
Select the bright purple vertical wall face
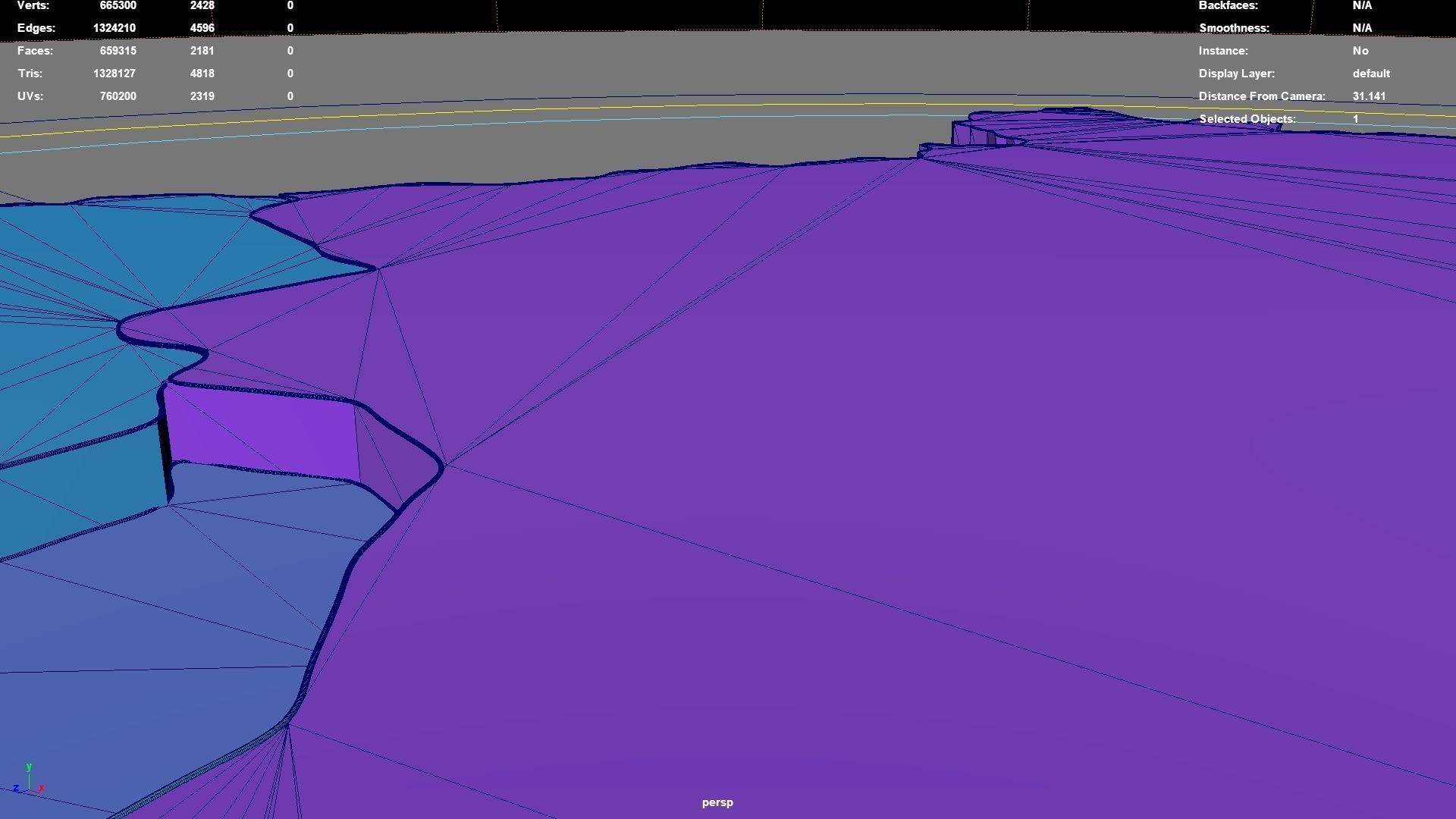(x=262, y=432)
